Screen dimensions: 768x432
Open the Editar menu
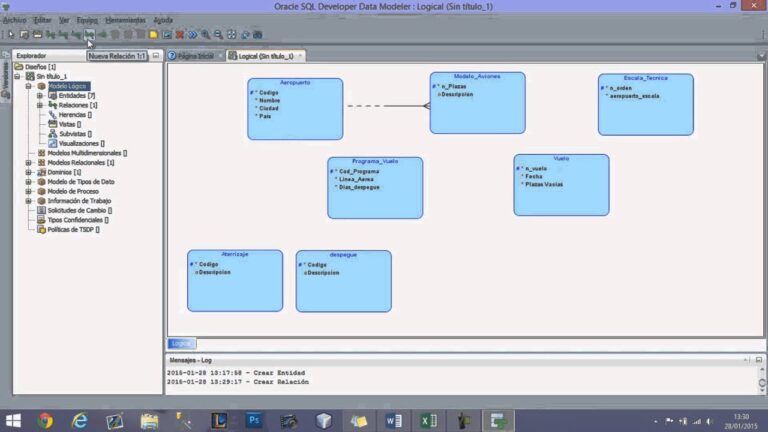[42, 20]
